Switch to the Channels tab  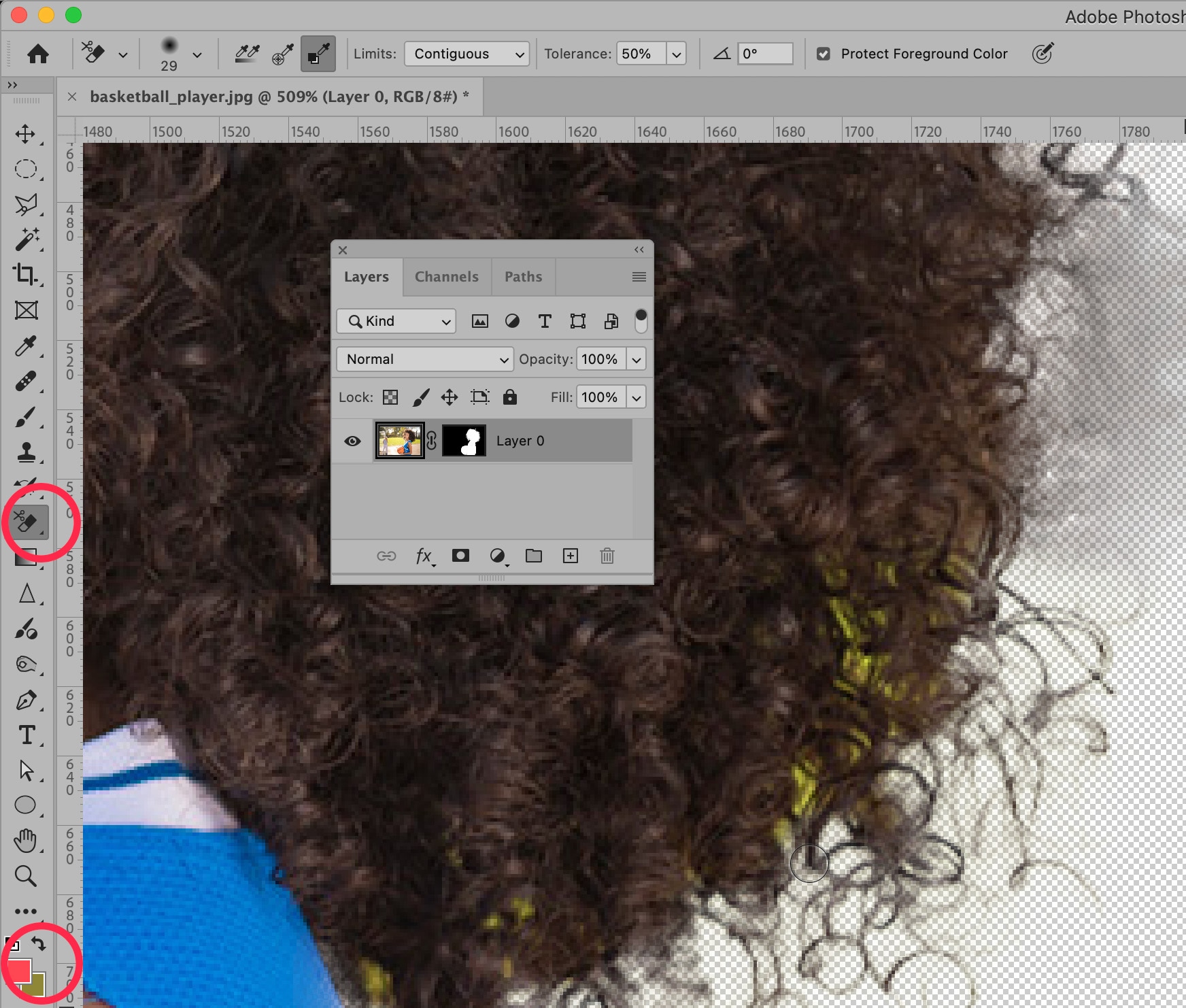click(447, 277)
